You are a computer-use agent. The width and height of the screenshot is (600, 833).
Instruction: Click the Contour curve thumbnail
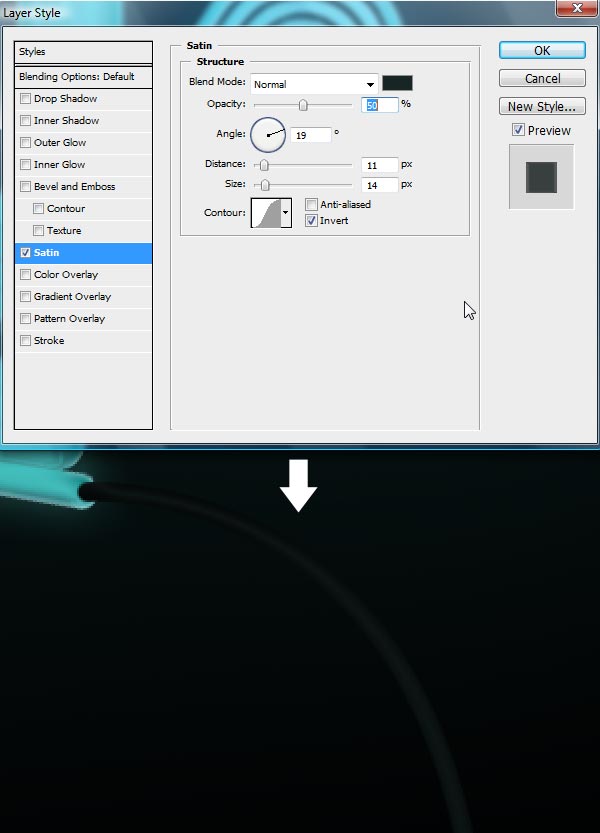266,212
